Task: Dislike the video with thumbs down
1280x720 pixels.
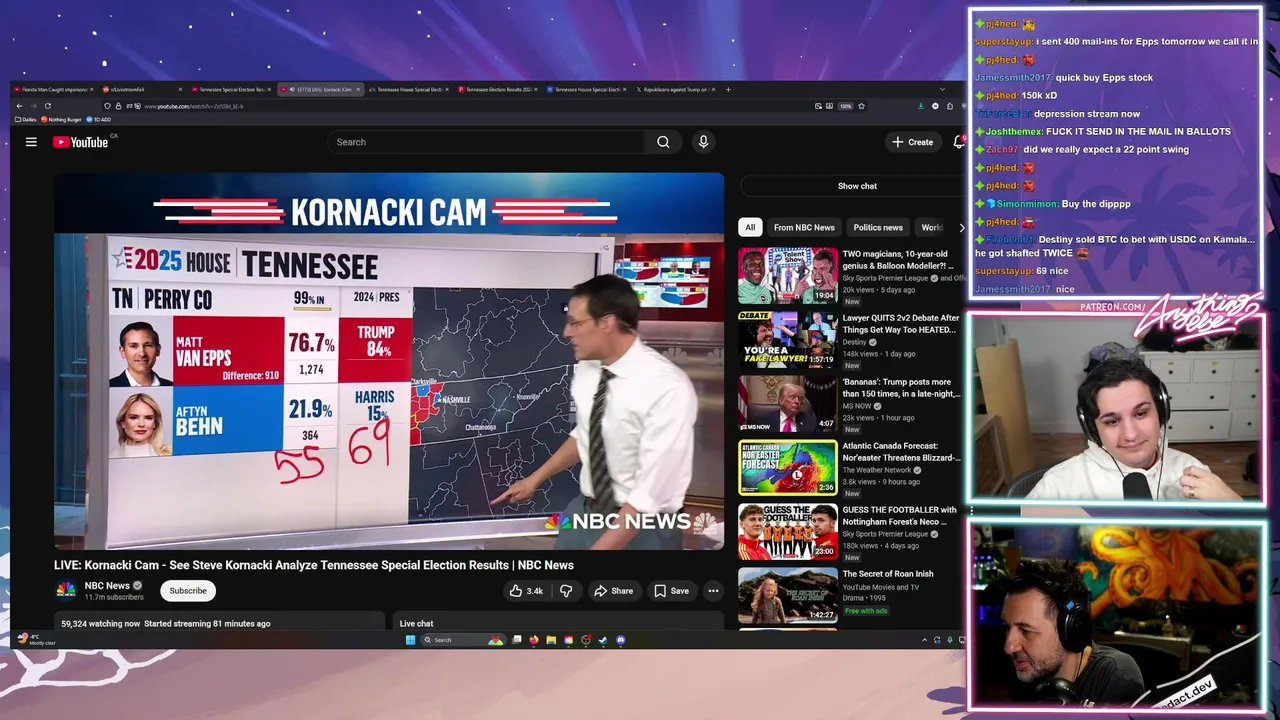Action: (566, 591)
